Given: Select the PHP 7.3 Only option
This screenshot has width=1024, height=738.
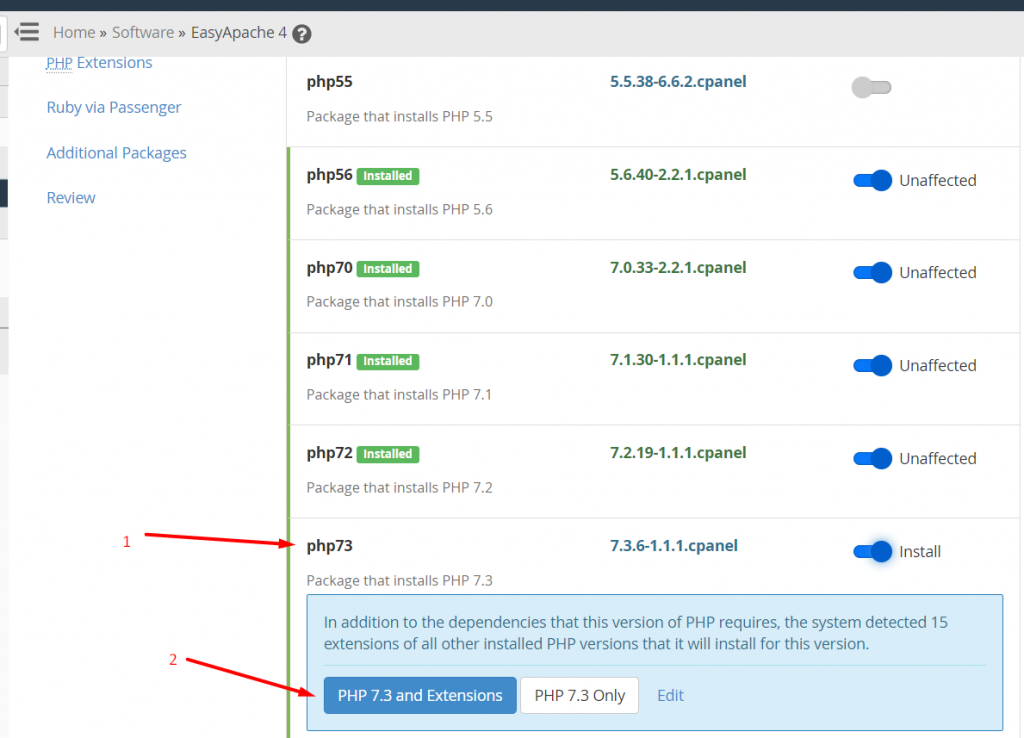Looking at the screenshot, I should pyautogui.click(x=579, y=694).
